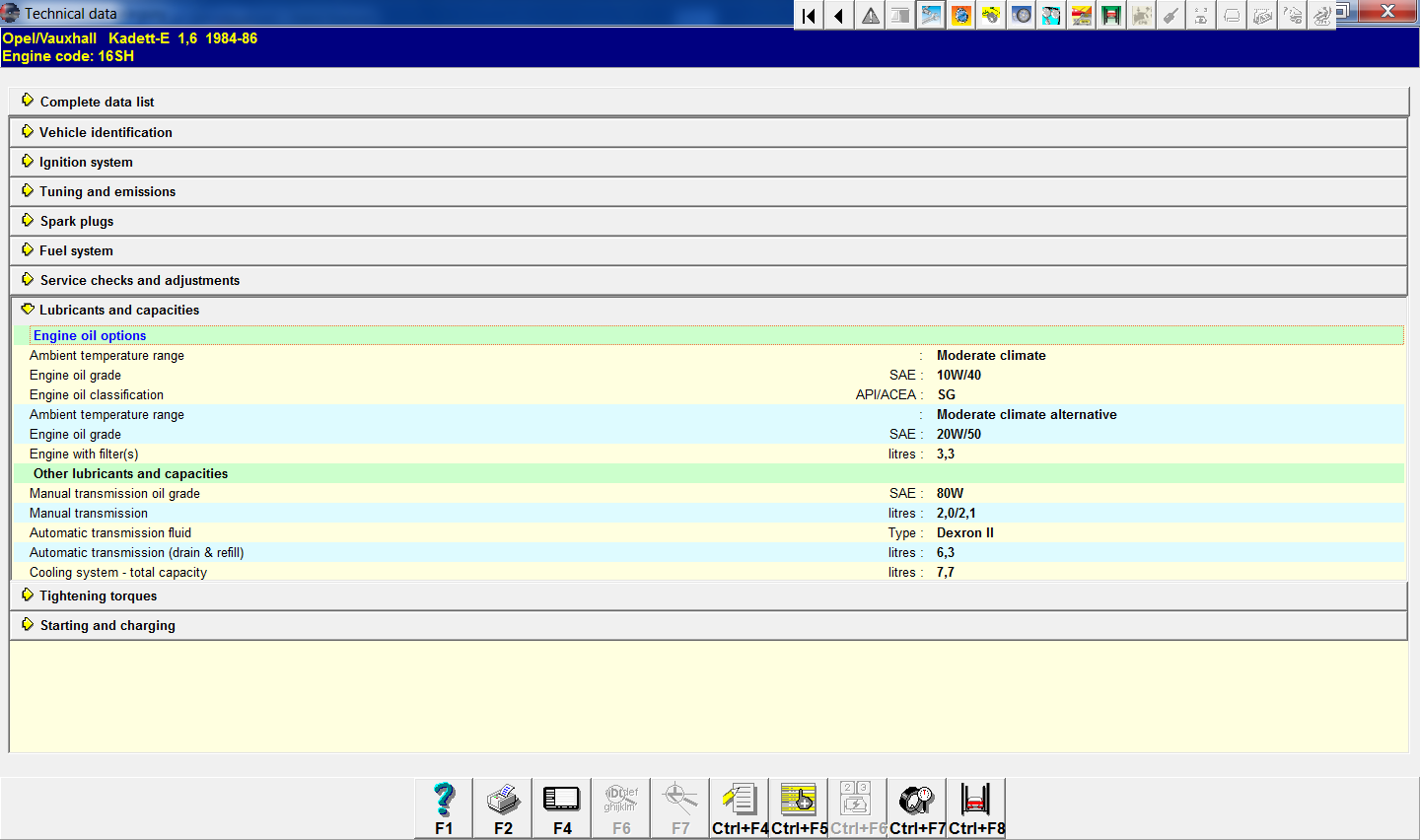
Task: Select the Engine oil options heading
Action: (90, 335)
